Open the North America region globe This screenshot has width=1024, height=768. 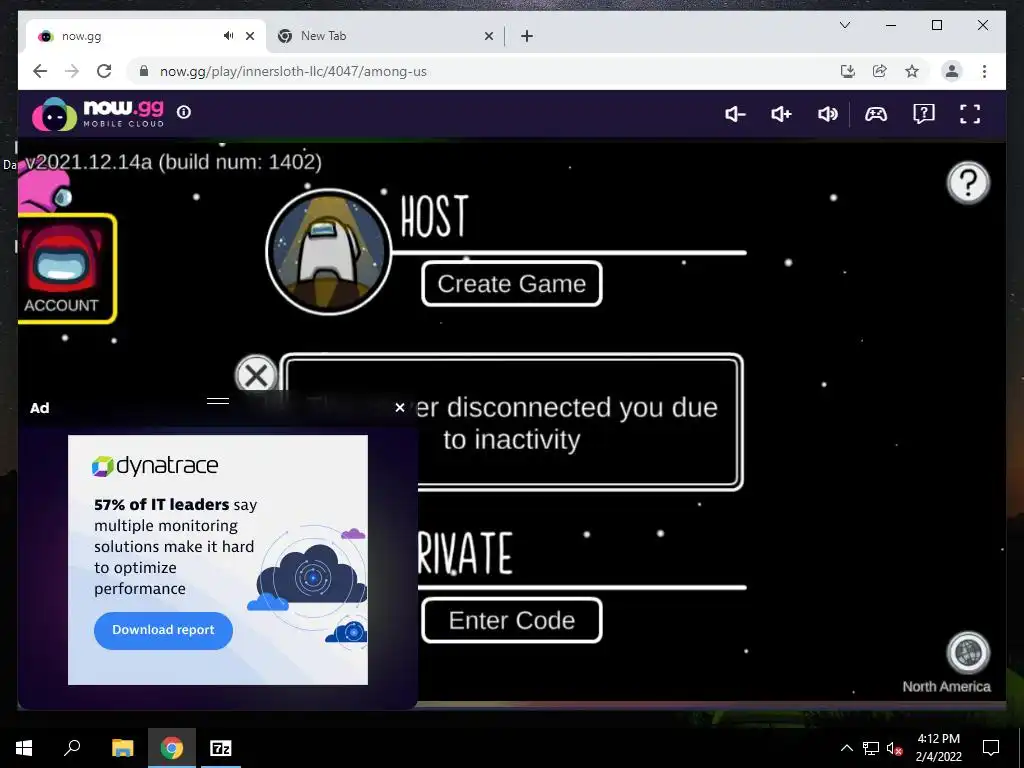click(968, 652)
